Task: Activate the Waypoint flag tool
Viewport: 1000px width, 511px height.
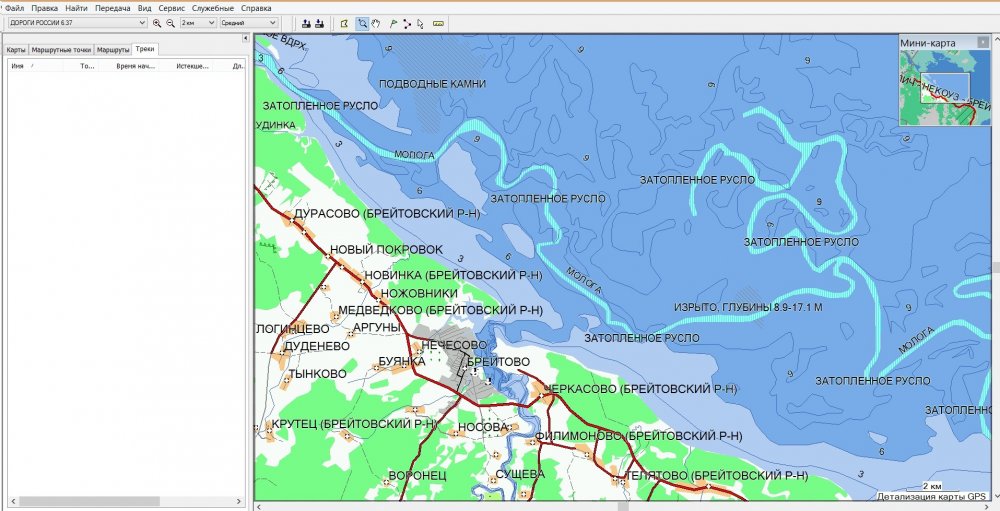Action: 392,23
